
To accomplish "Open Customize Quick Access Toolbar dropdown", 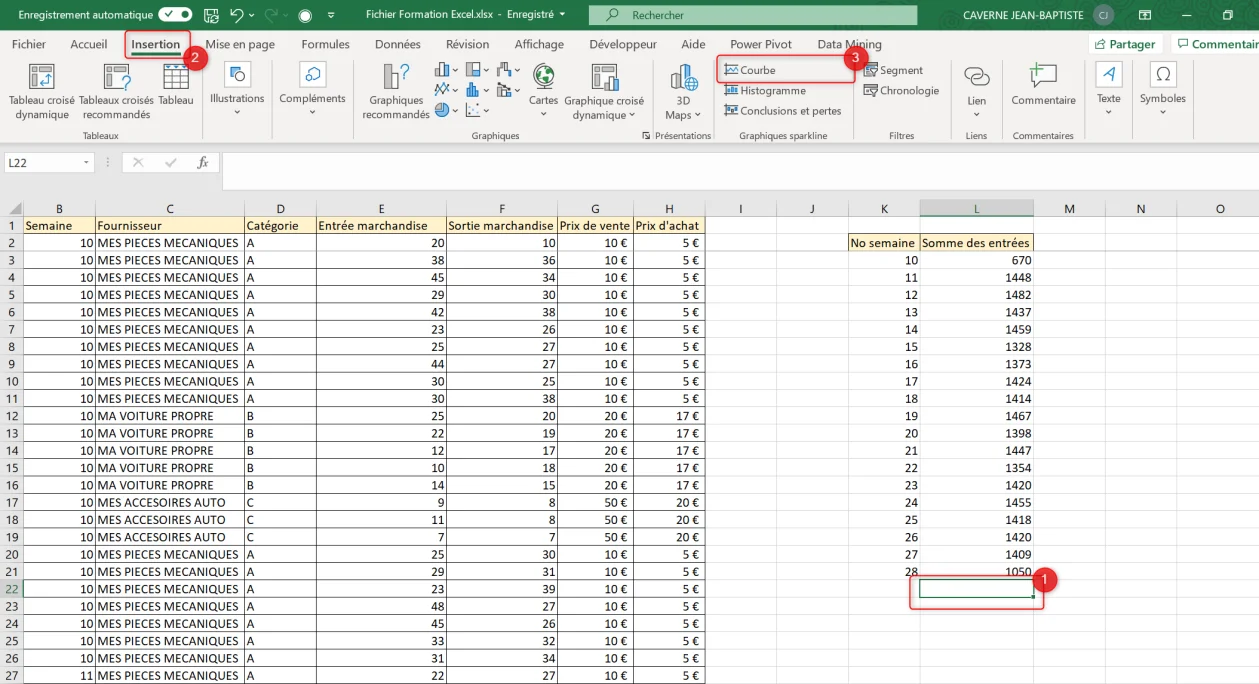I will 332,15.
